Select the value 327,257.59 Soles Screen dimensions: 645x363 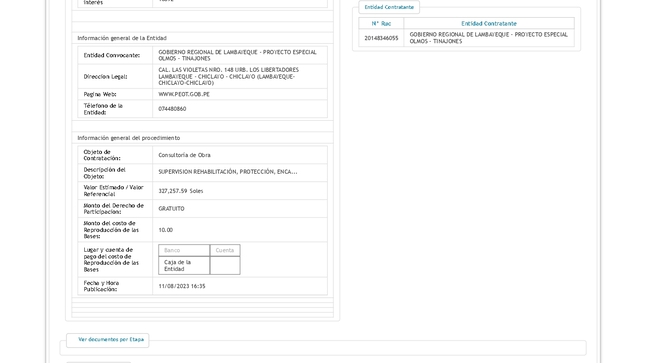pyautogui.click(x=181, y=191)
